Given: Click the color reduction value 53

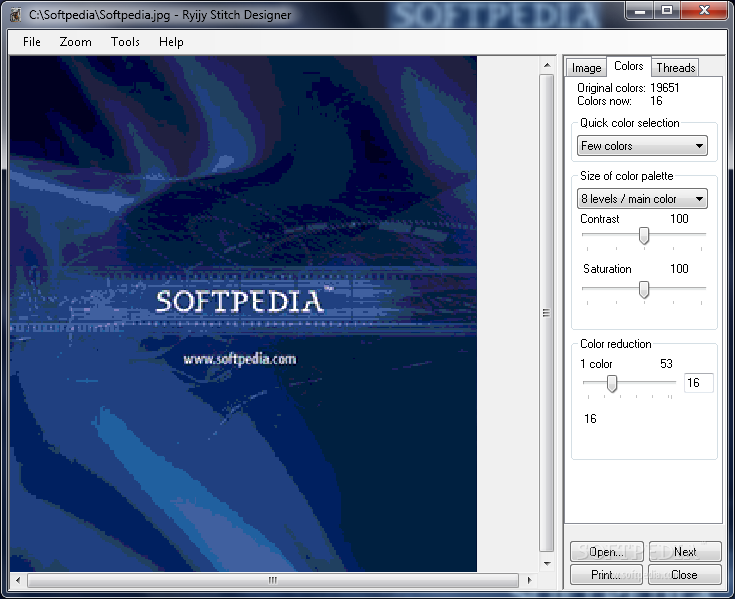Looking at the screenshot, I should pyautogui.click(x=666, y=364).
